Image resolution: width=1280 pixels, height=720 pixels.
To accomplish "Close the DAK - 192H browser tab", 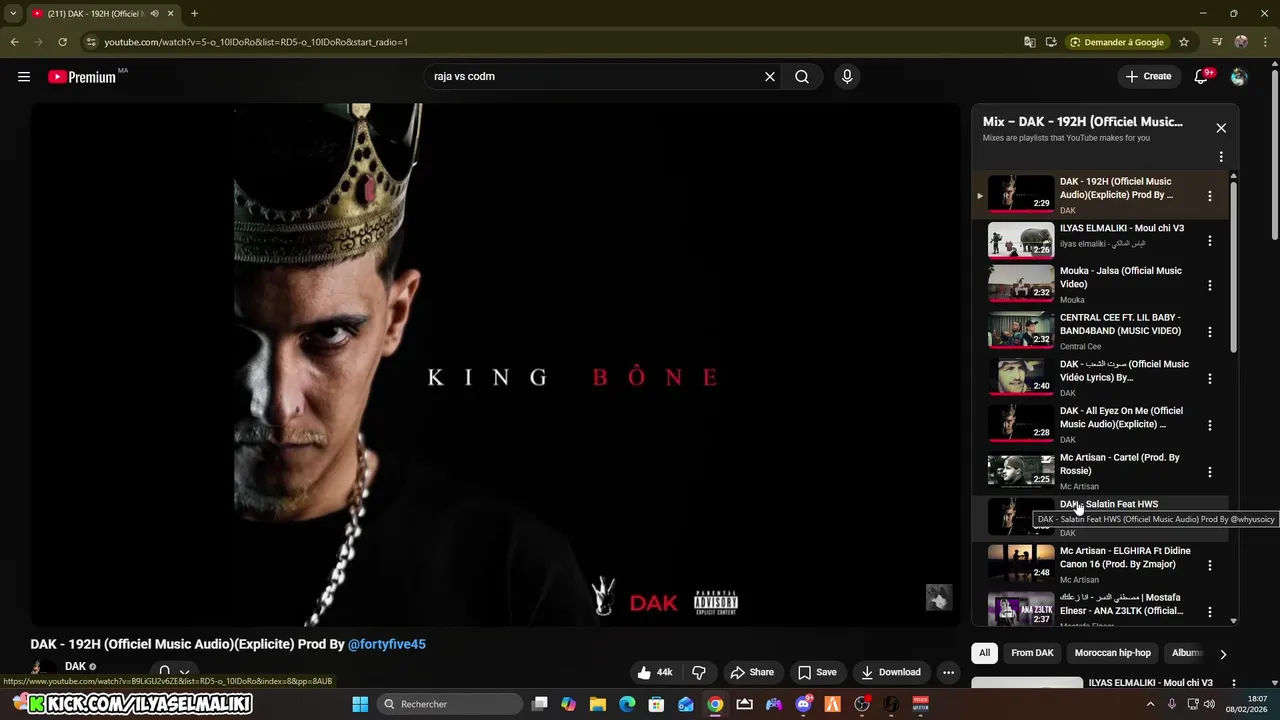I will tap(170, 14).
